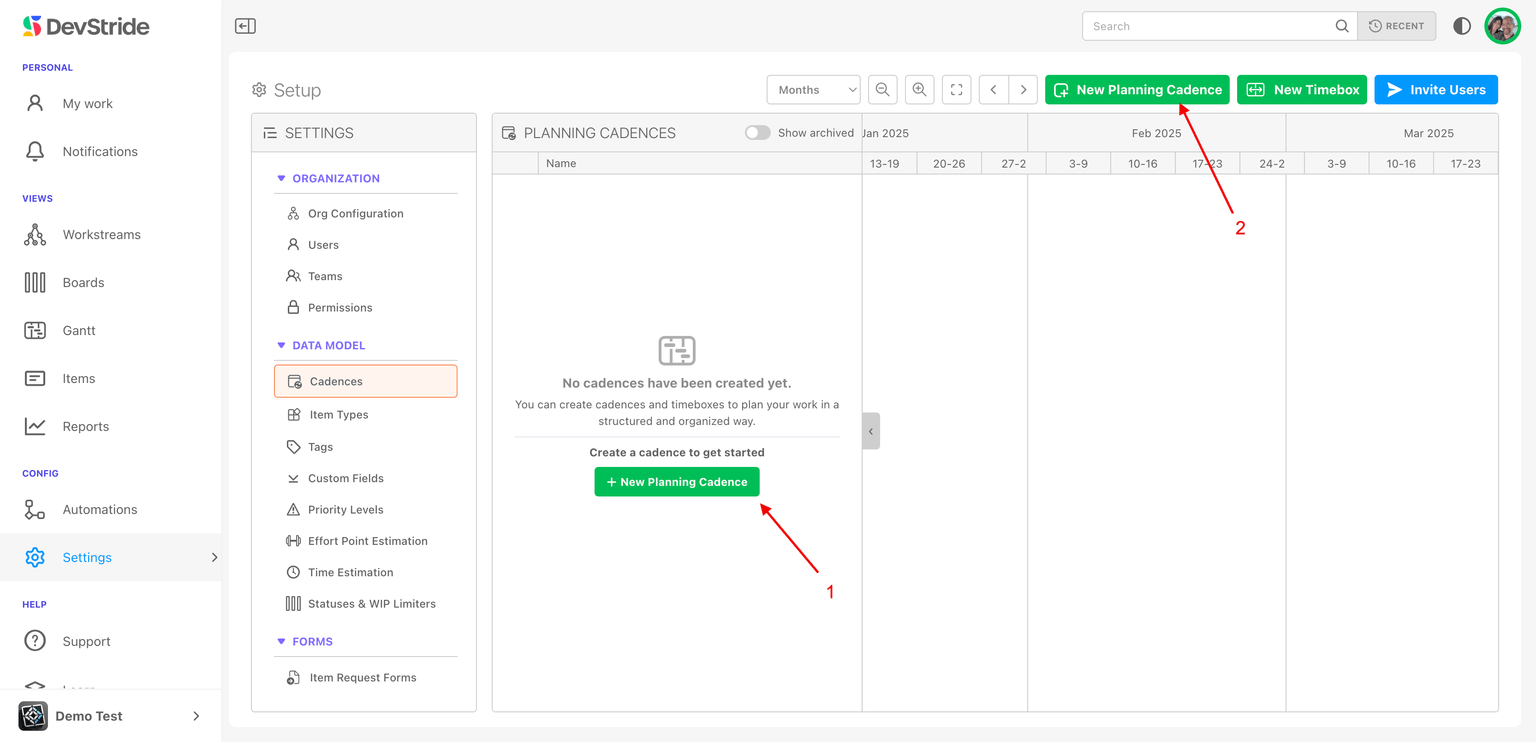Collapse the Forms settings section
The width and height of the screenshot is (1536, 742).
pos(281,642)
